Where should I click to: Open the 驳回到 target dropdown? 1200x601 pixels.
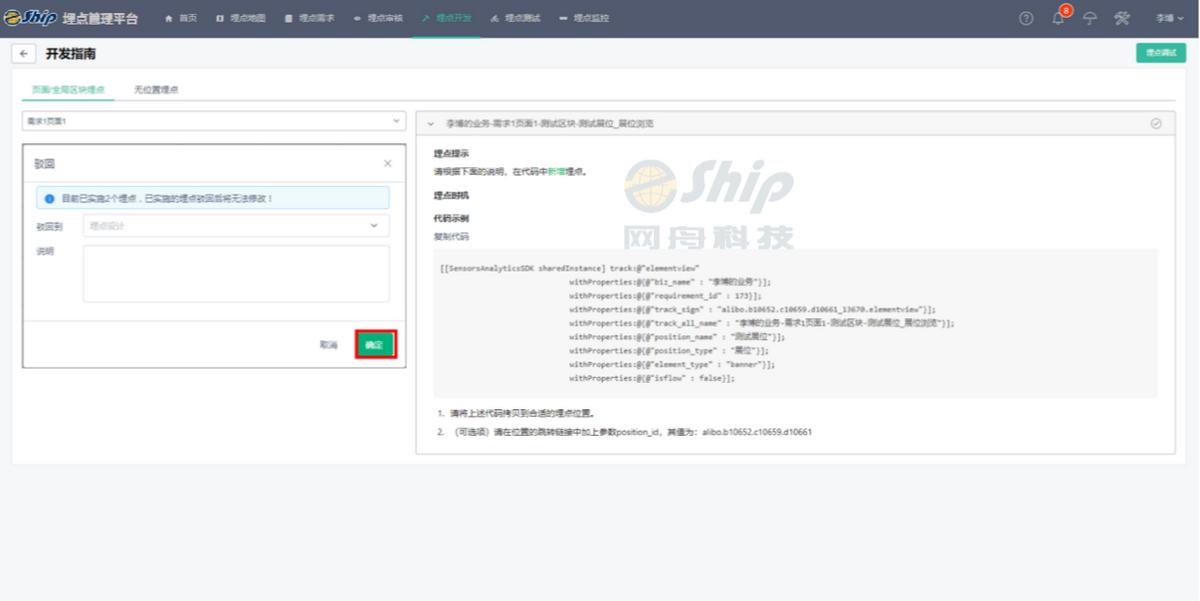point(236,226)
